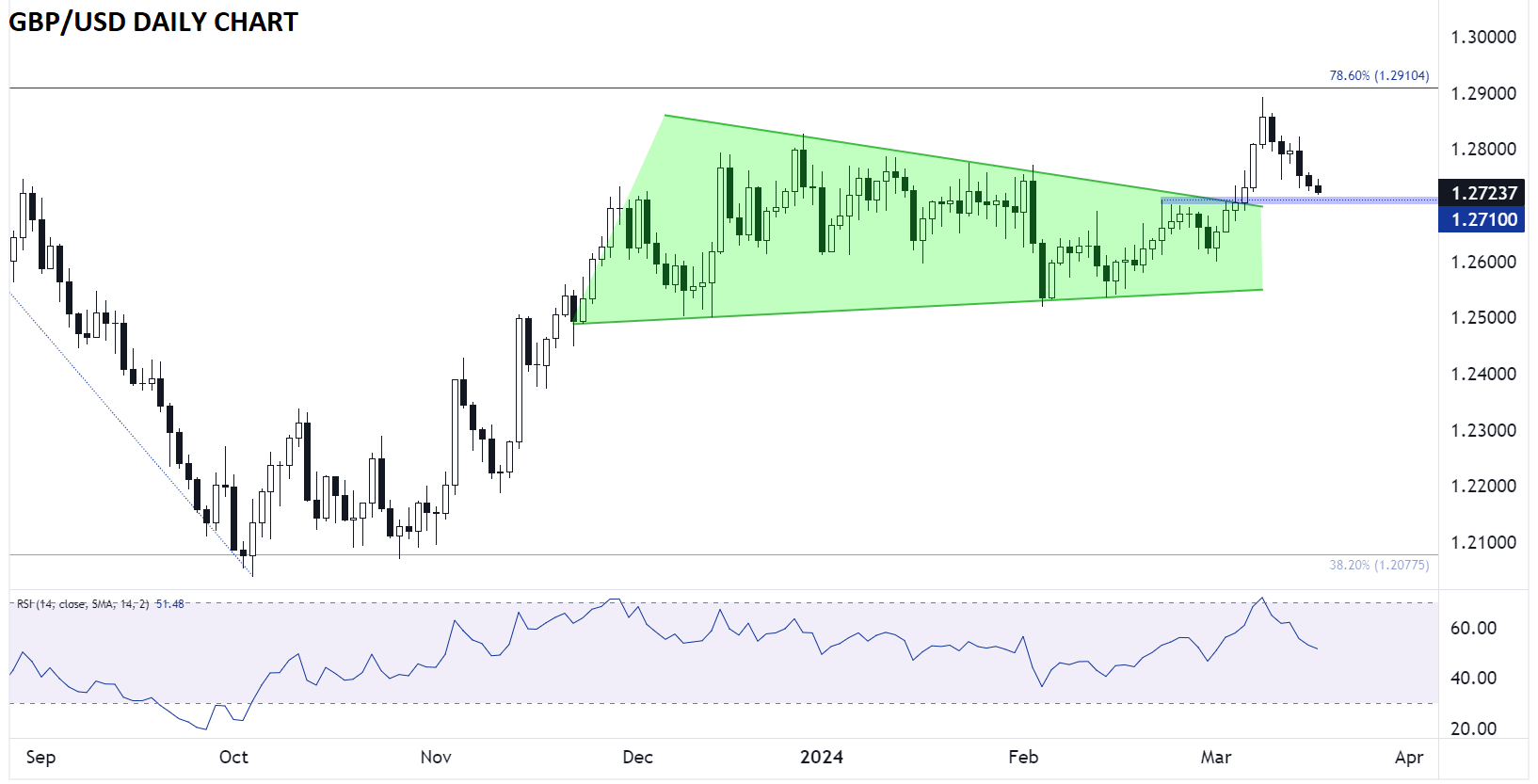1538x784 pixels.
Task: Click the 2024 date label
Action: (x=822, y=757)
